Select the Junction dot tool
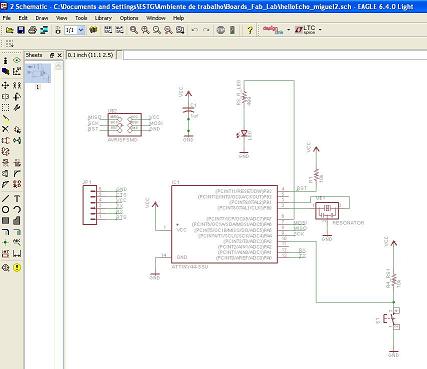 [5, 242]
